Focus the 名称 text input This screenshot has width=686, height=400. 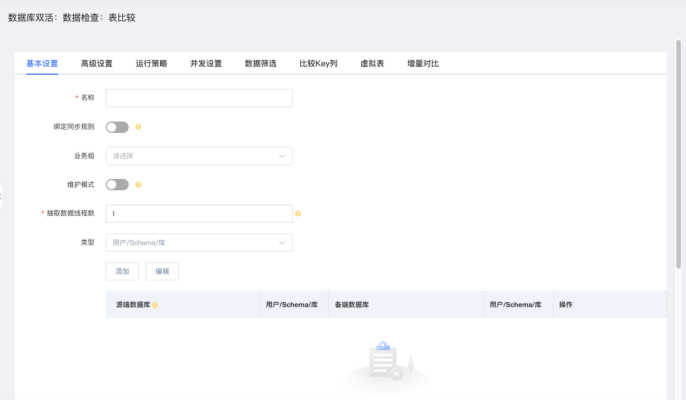click(x=199, y=98)
